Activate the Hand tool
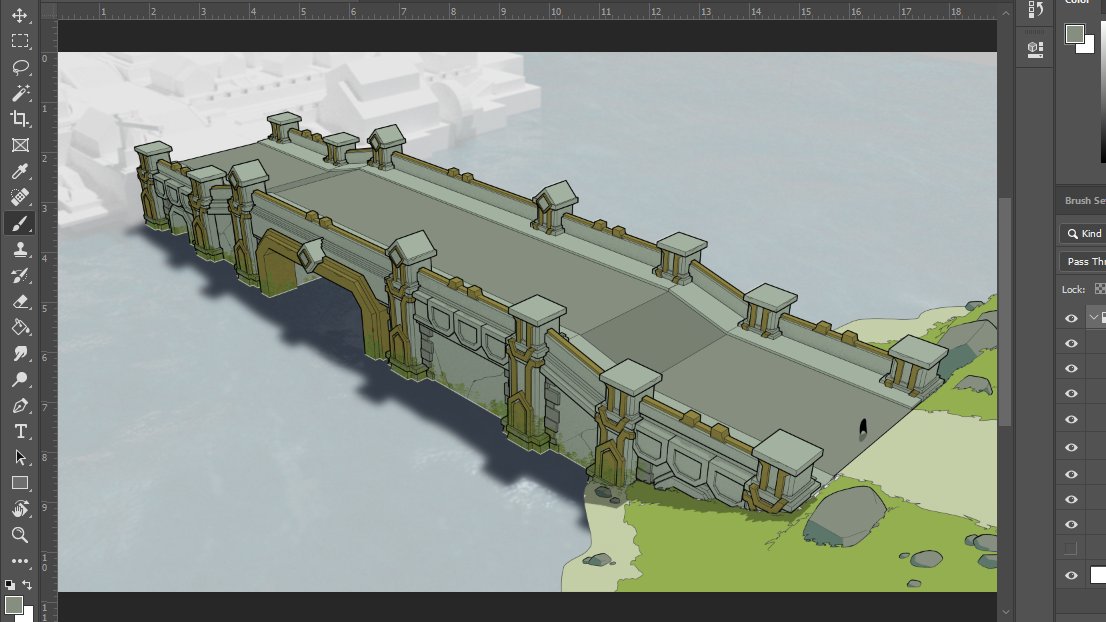 20,509
